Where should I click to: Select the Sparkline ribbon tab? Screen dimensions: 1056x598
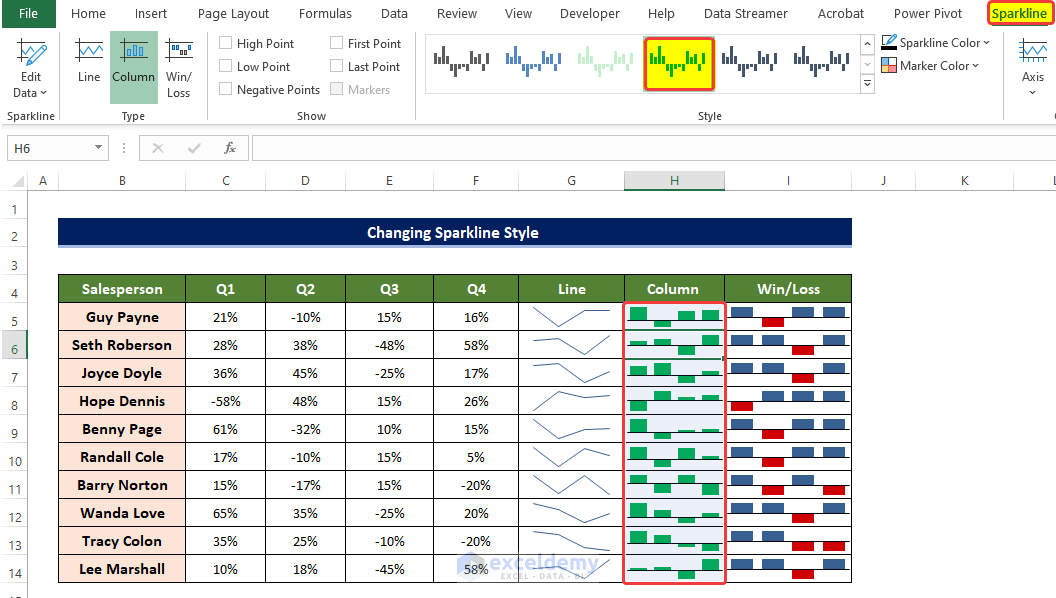point(1019,13)
